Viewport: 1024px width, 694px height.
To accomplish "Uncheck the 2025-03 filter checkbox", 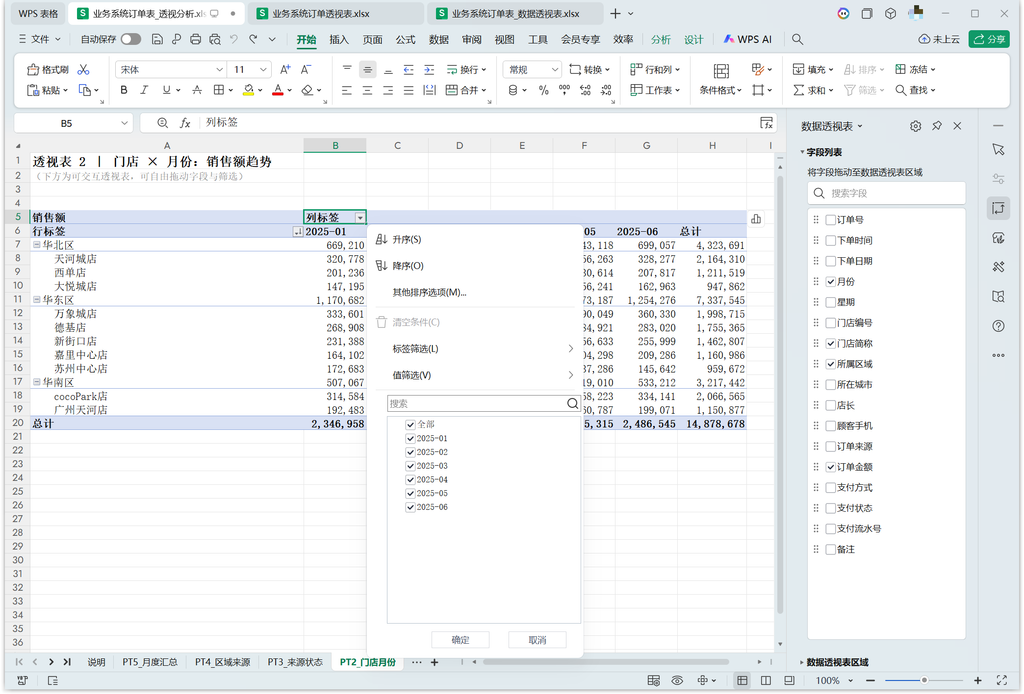I will coord(410,466).
